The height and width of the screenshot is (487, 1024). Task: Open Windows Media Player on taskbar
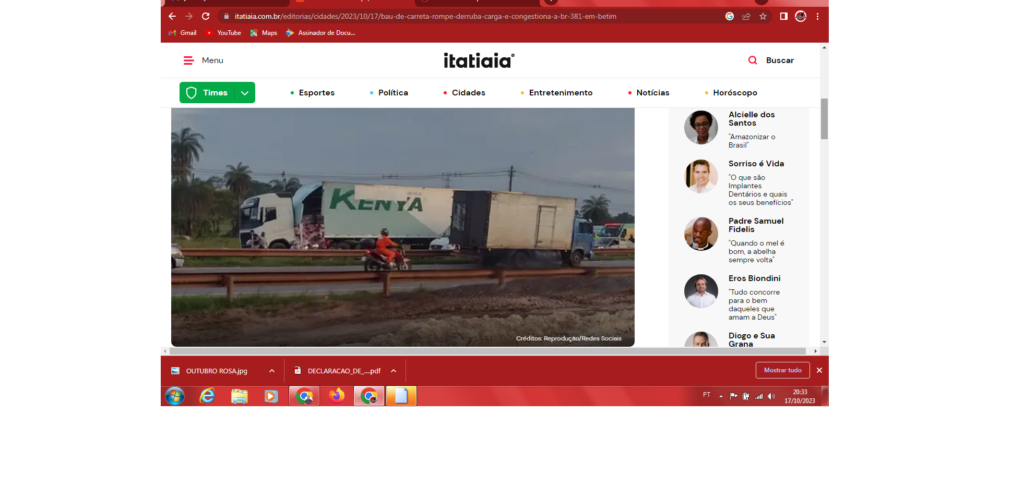click(271, 396)
